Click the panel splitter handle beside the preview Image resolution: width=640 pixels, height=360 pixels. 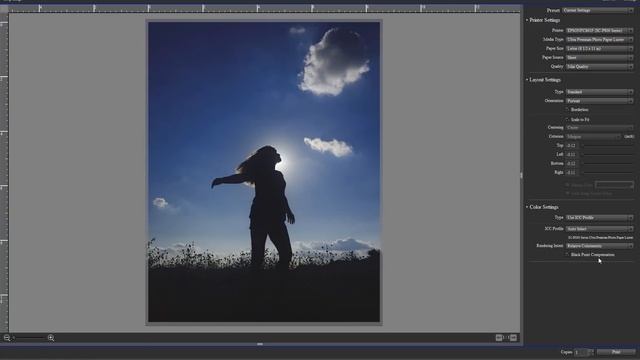coord(521,176)
